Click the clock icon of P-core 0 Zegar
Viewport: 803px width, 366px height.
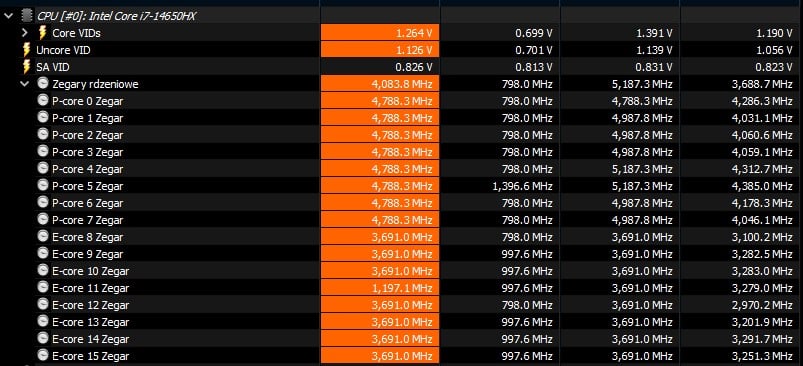click(x=43, y=100)
